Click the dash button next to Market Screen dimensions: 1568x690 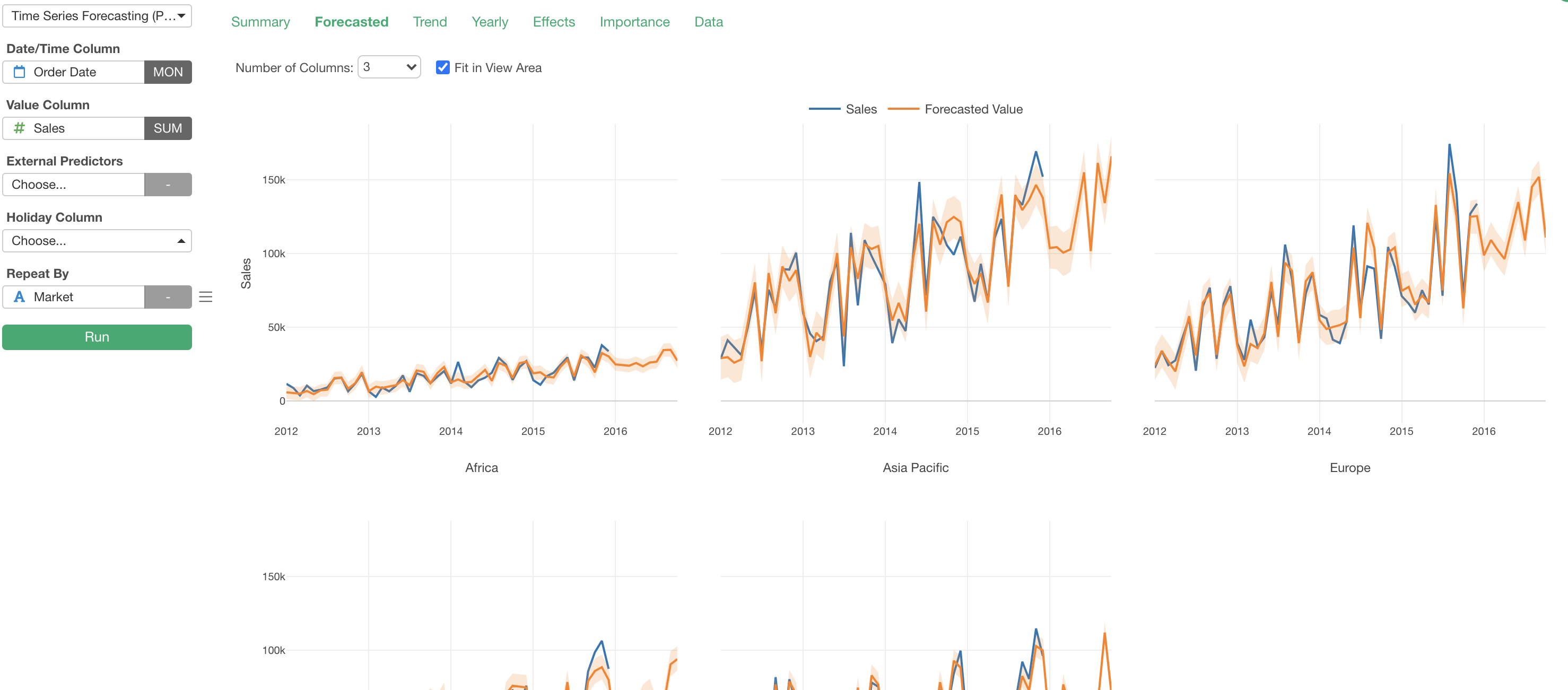[x=168, y=297]
